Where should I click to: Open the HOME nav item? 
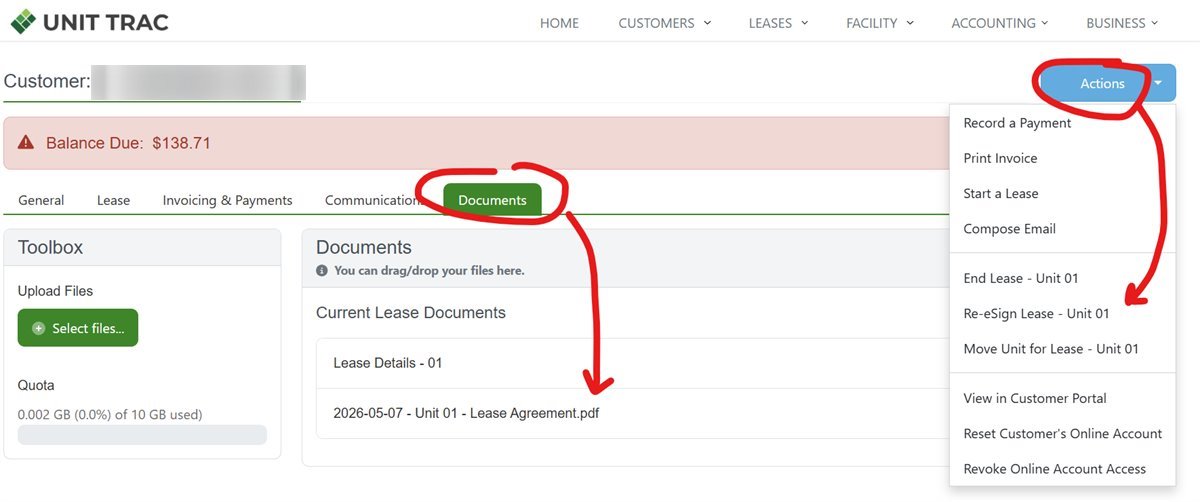point(559,23)
